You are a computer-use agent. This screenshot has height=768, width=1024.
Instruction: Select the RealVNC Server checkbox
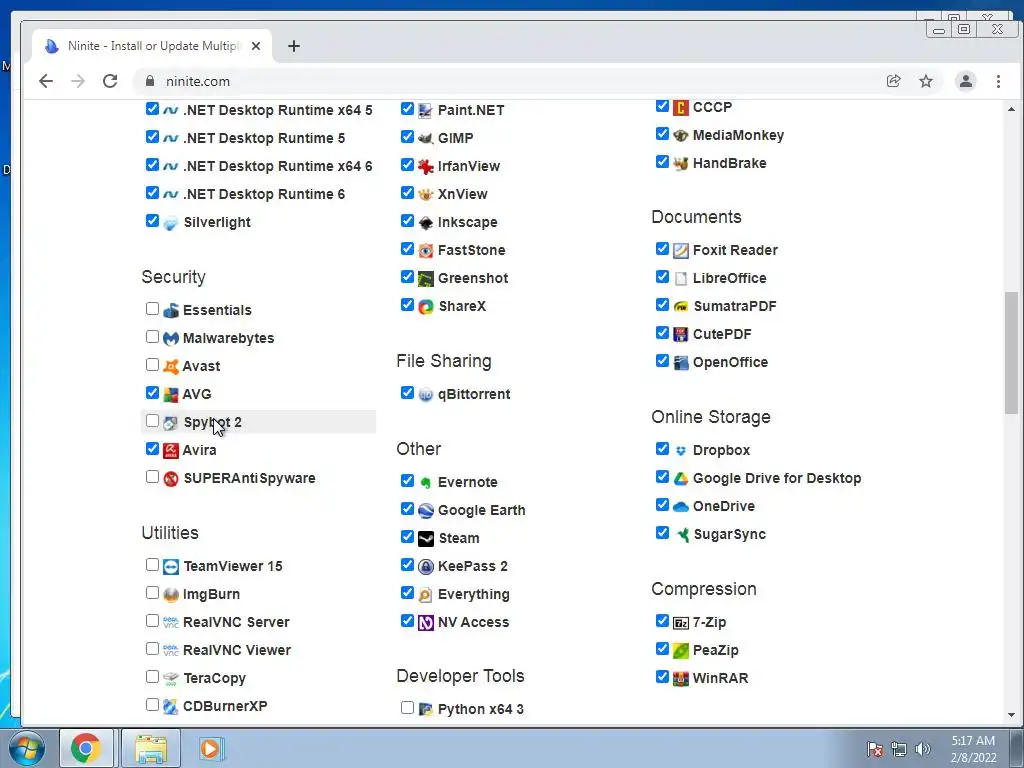(152, 620)
